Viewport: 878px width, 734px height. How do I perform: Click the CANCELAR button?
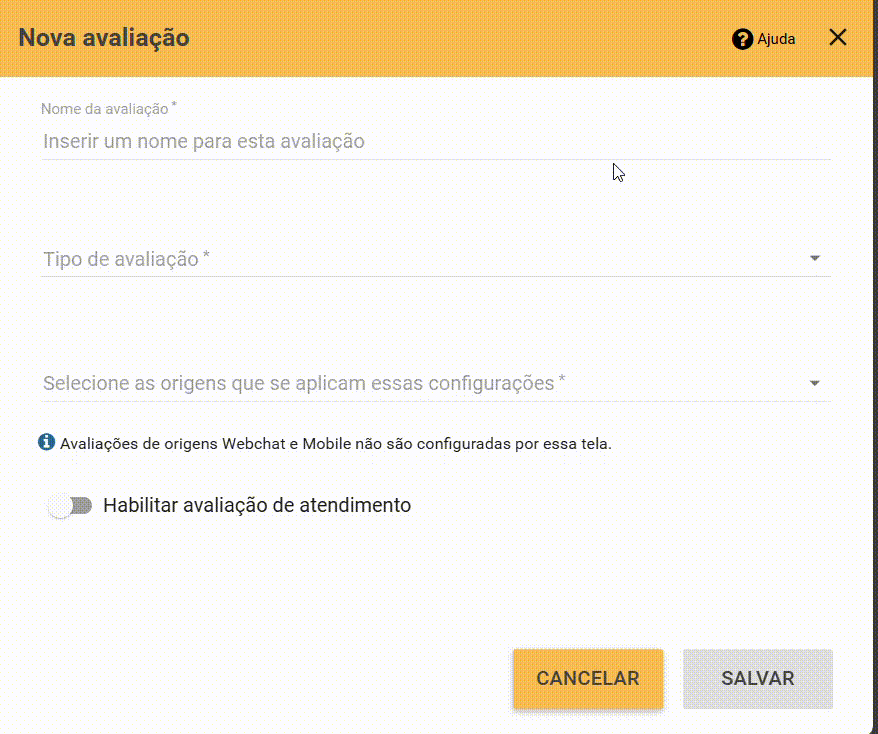point(588,679)
